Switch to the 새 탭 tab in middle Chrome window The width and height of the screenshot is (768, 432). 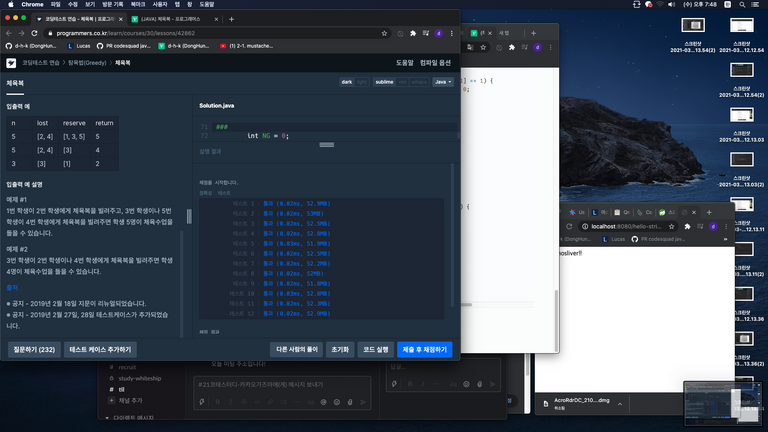pos(504,33)
